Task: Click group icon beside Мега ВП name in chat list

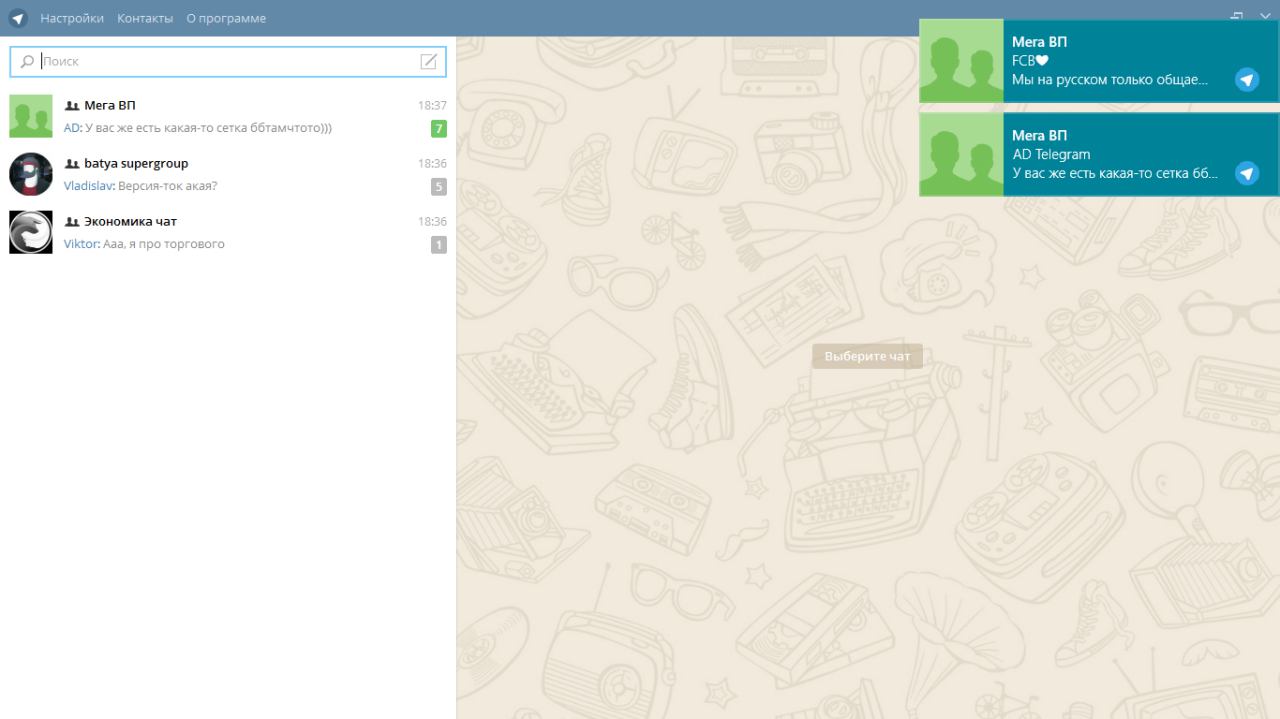Action: [x=72, y=106]
